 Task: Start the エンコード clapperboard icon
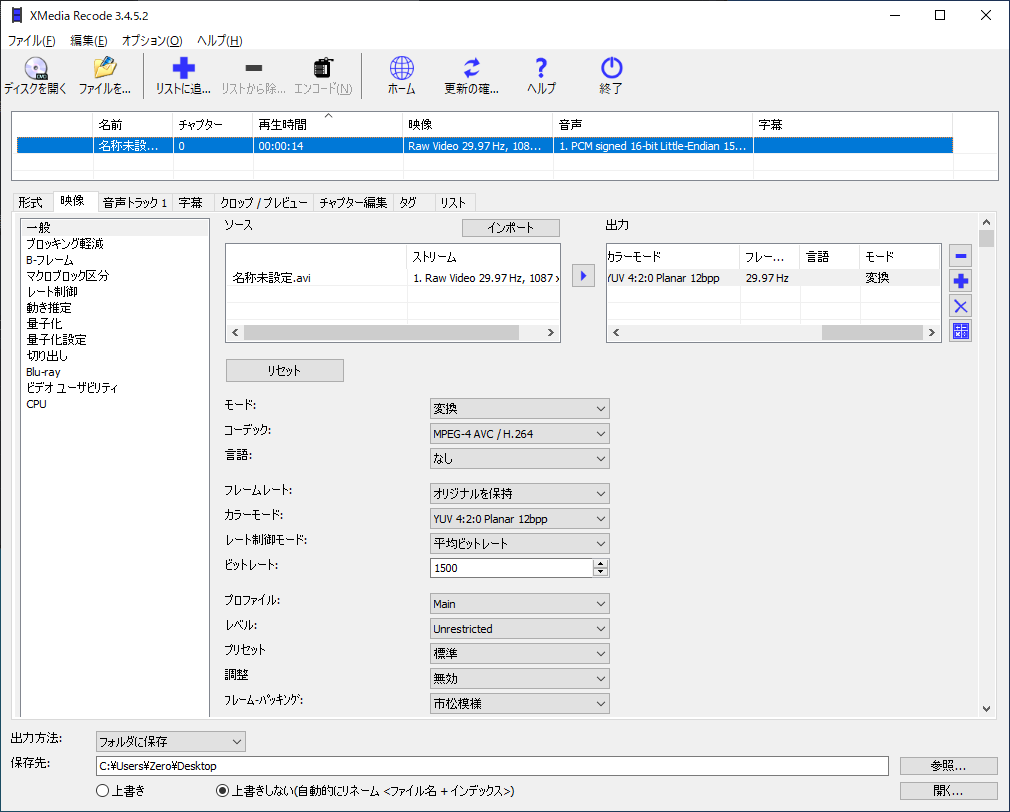[x=323, y=68]
